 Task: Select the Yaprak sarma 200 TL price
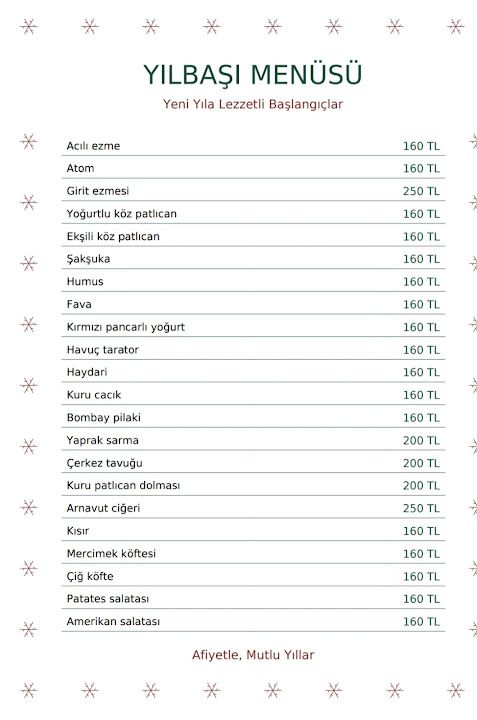pyautogui.click(x=421, y=440)
